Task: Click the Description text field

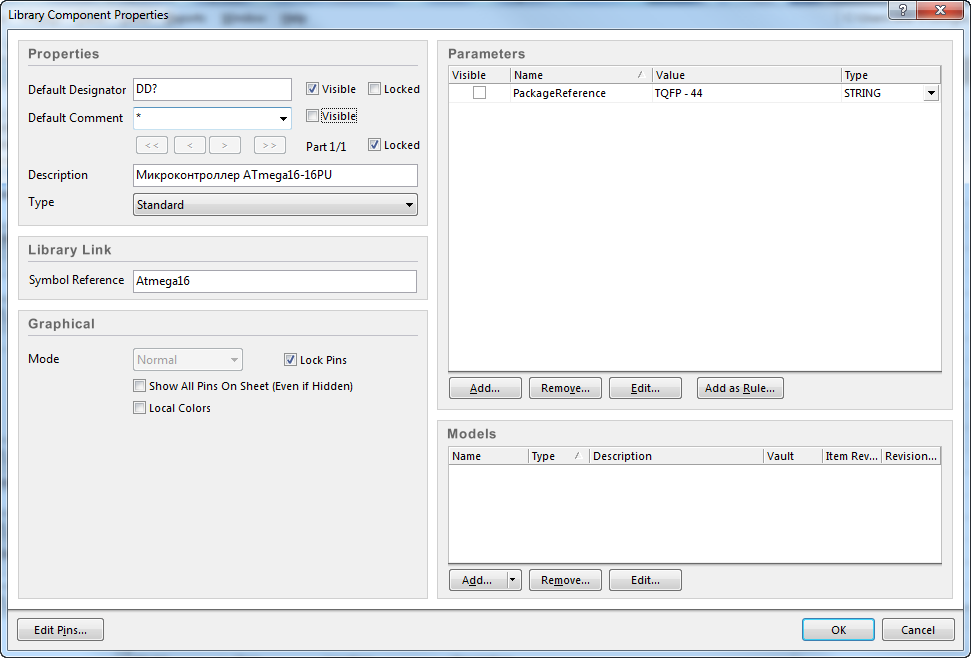Action: [275, 175]
